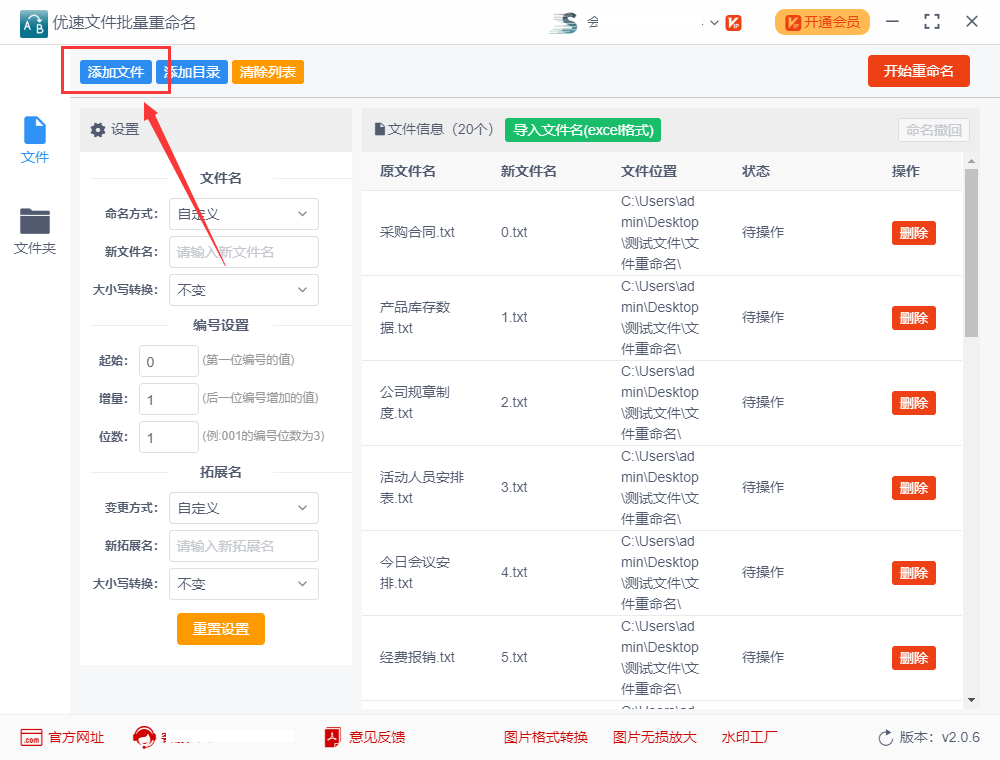This screenshot has width=1000, height=760.
Task: Click the 导入文件名(excel格式) button
Action: point(582,130)
